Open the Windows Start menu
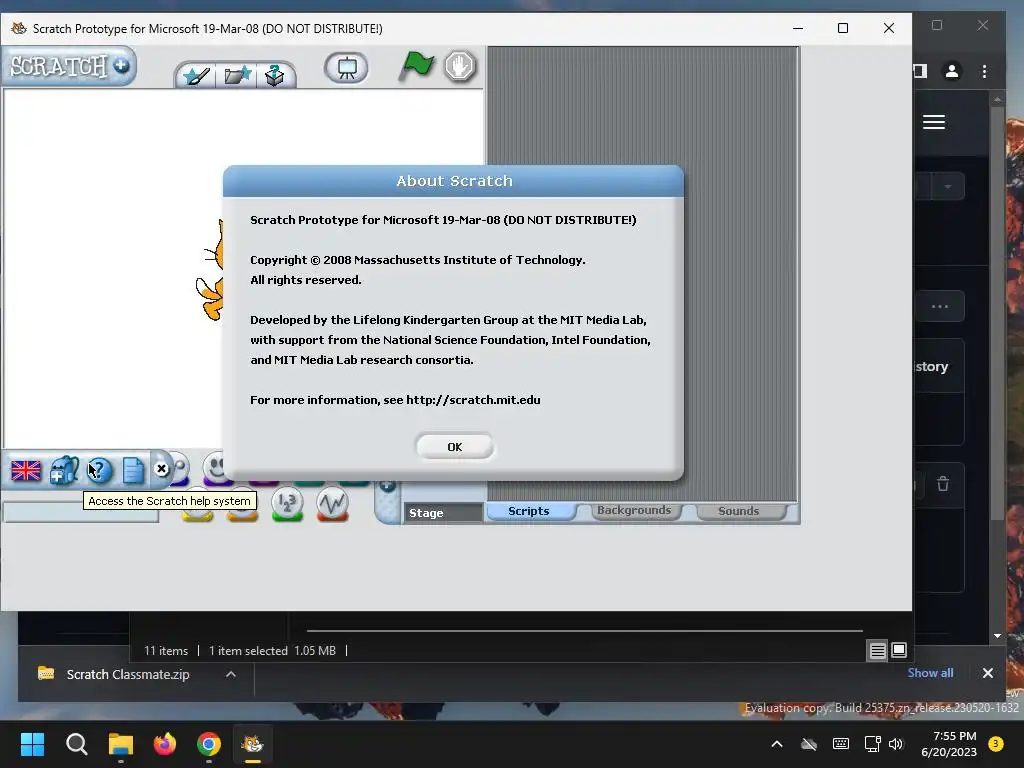Image resolution: width=1024 pixels, height=768 pixels. (x=32, y=744)
